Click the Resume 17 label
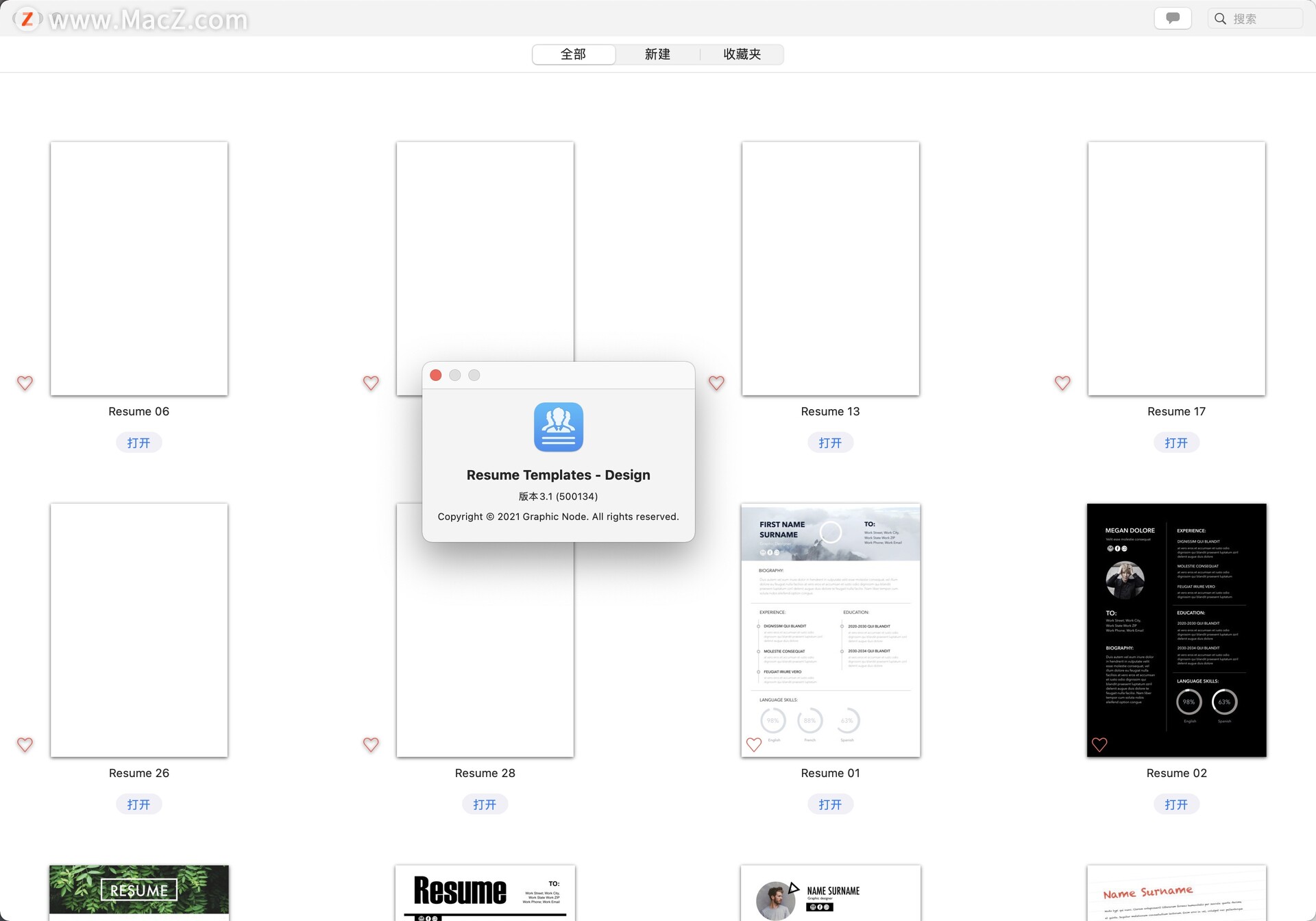 1176,411
